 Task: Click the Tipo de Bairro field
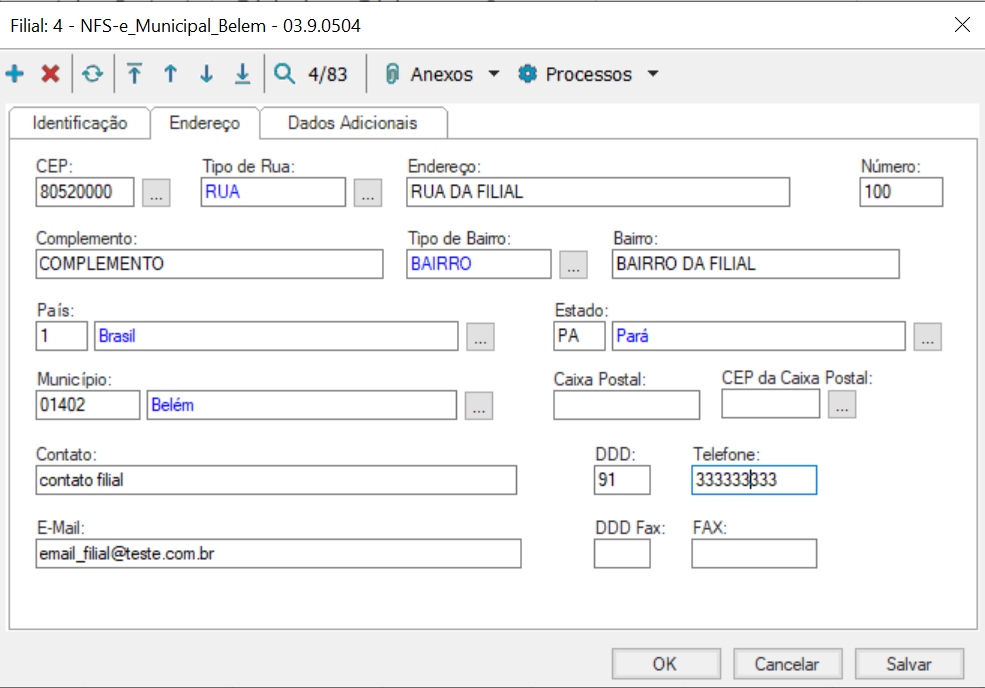(479, 264)
